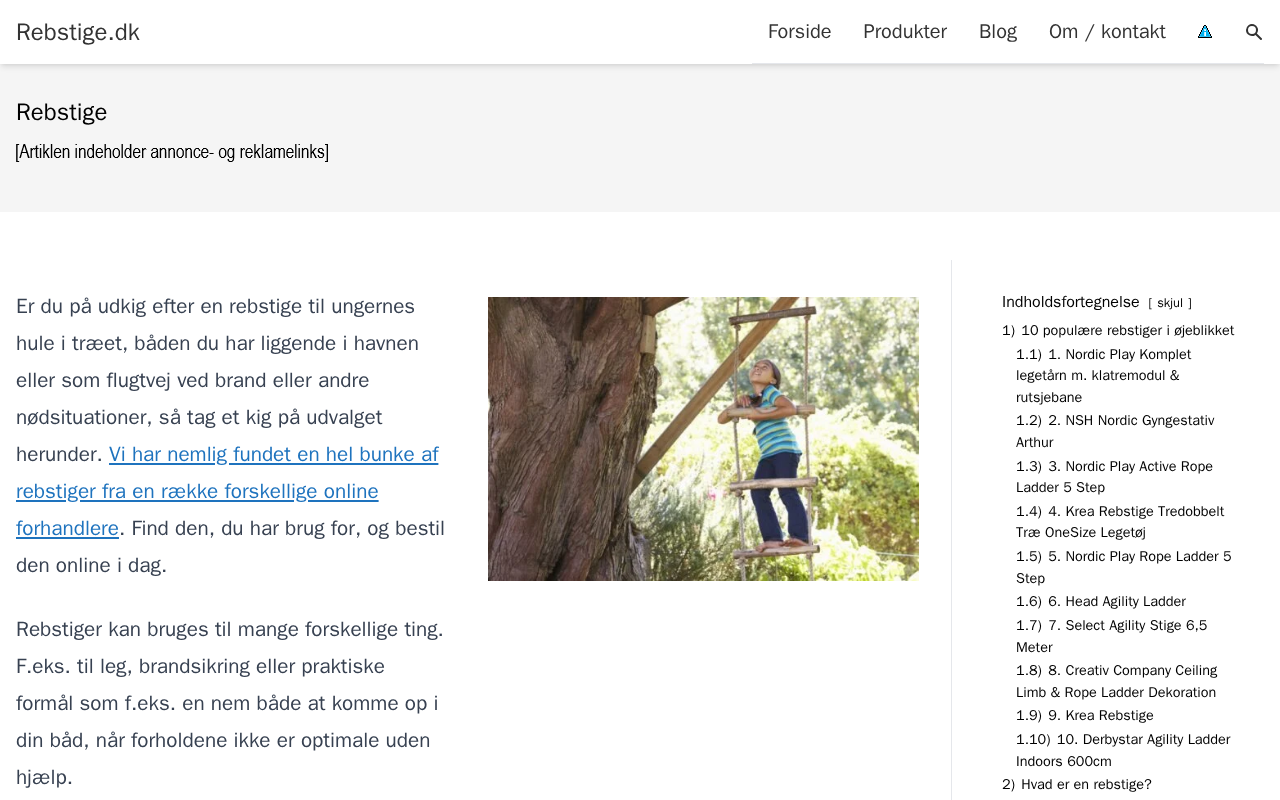Click the search magnifier icon
The height and width of the screenshot is (800, 1280).
click(1254, 32)
